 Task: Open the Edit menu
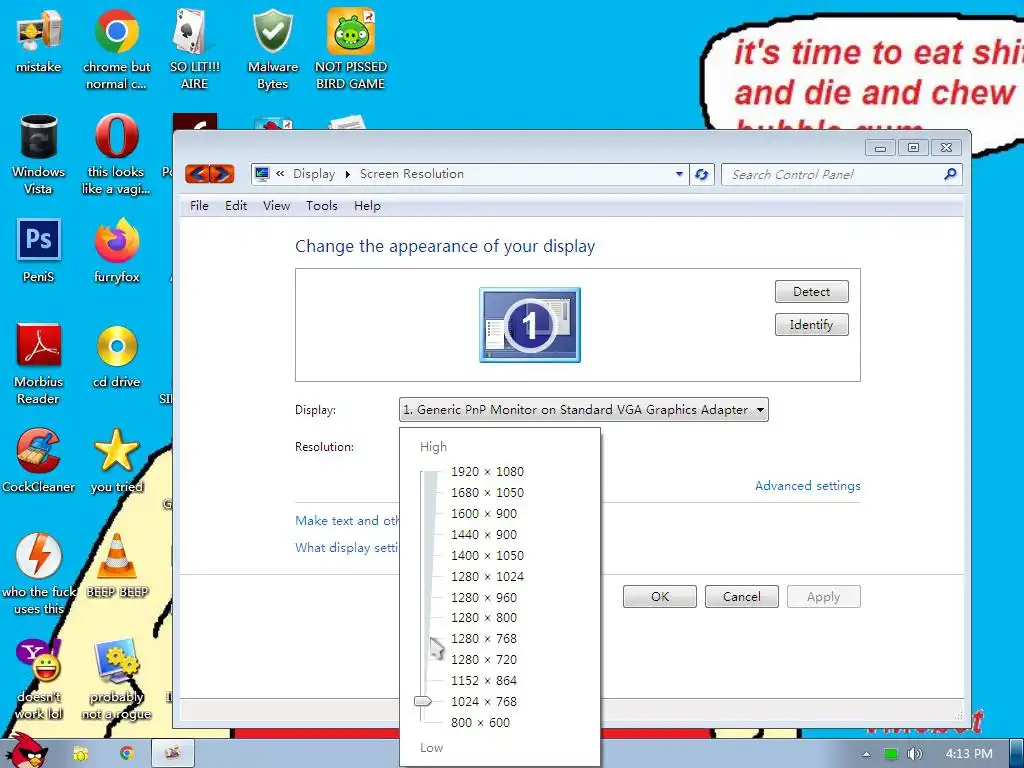coord(236,206)
